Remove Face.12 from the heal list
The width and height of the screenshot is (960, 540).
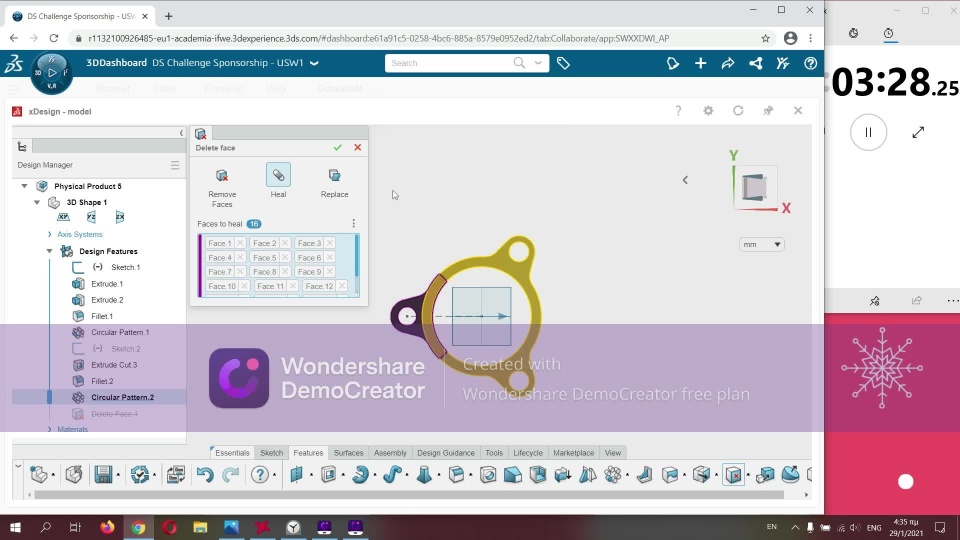[x=342, y=286]
